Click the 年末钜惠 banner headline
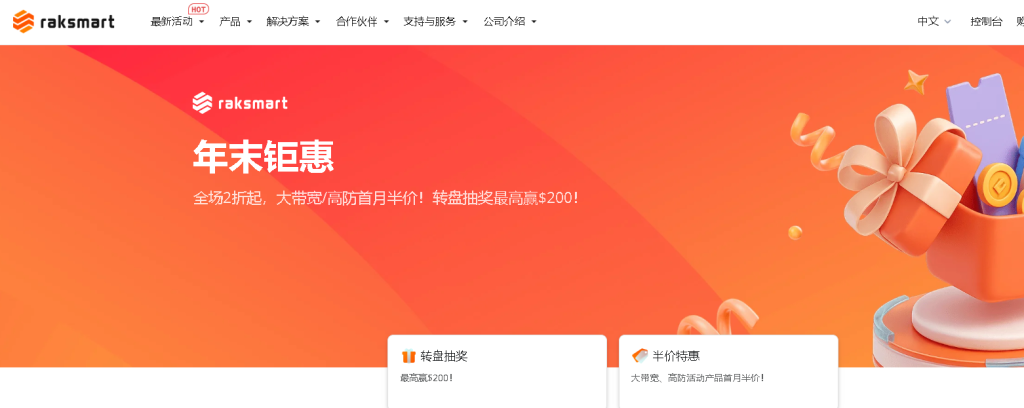Viewport: 1024px width, 408px height. pos(263,157)
